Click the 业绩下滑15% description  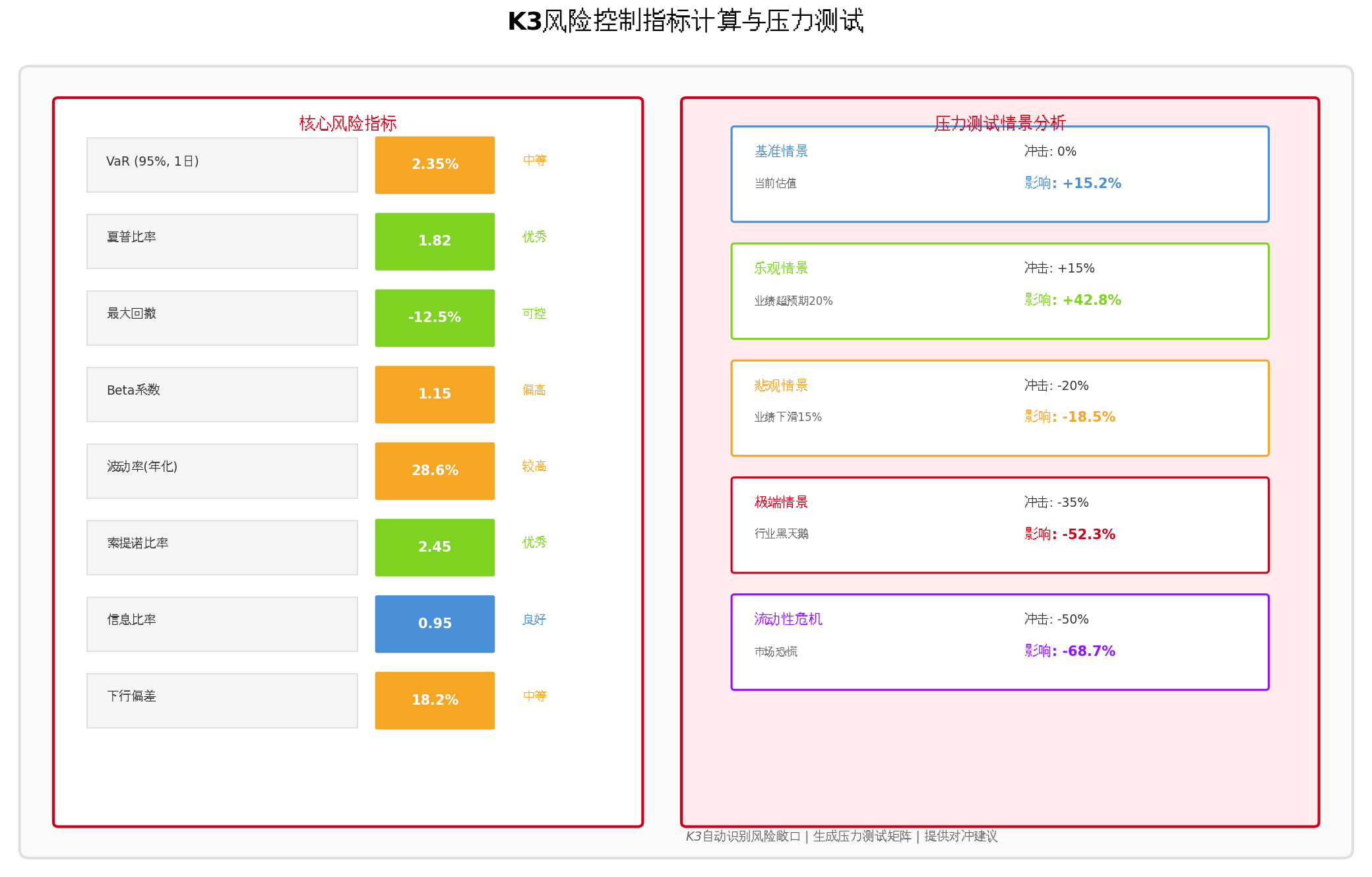click(788, 417)
